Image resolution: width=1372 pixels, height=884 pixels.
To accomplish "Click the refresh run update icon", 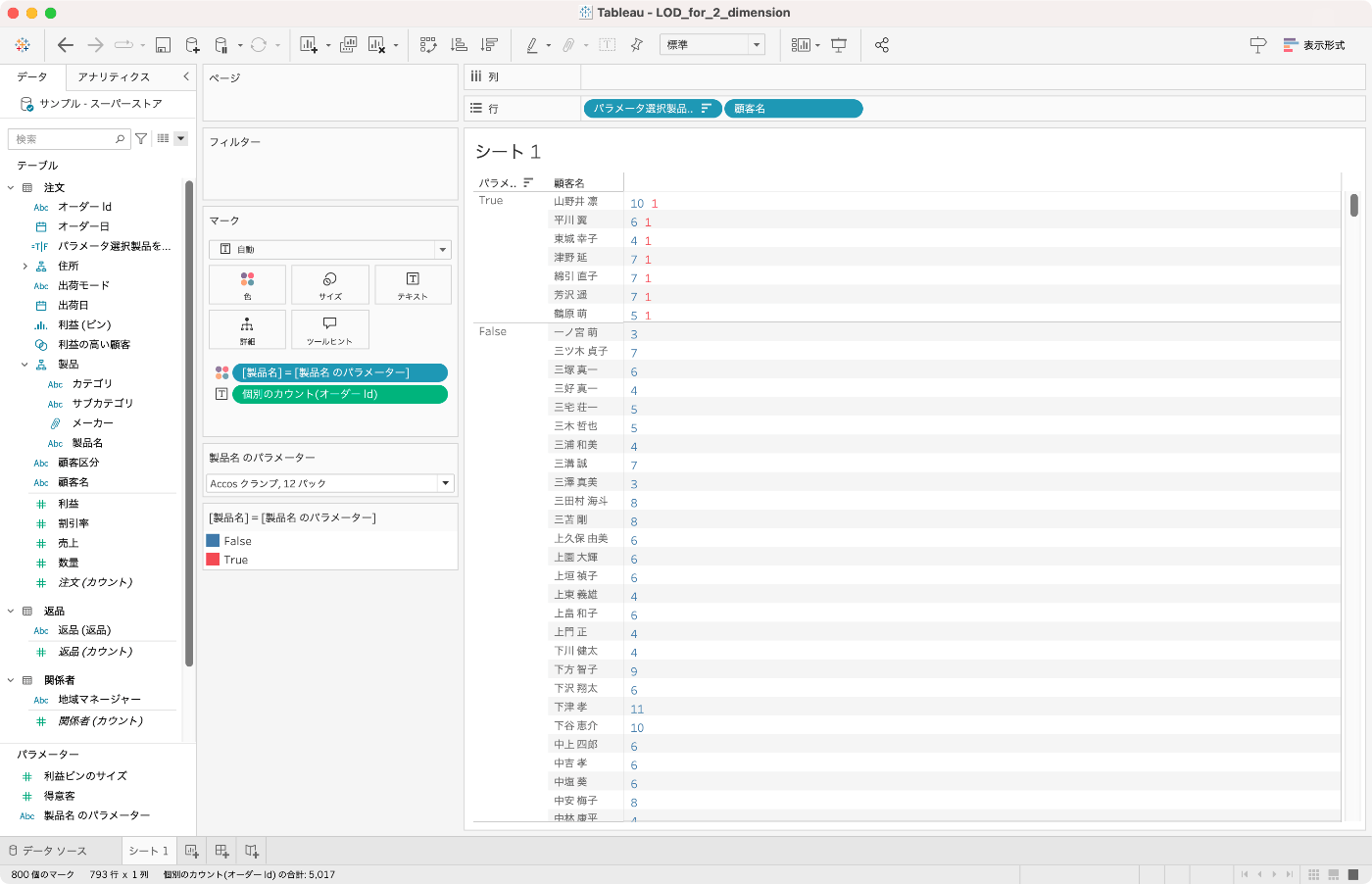I will tap(259, 45).
